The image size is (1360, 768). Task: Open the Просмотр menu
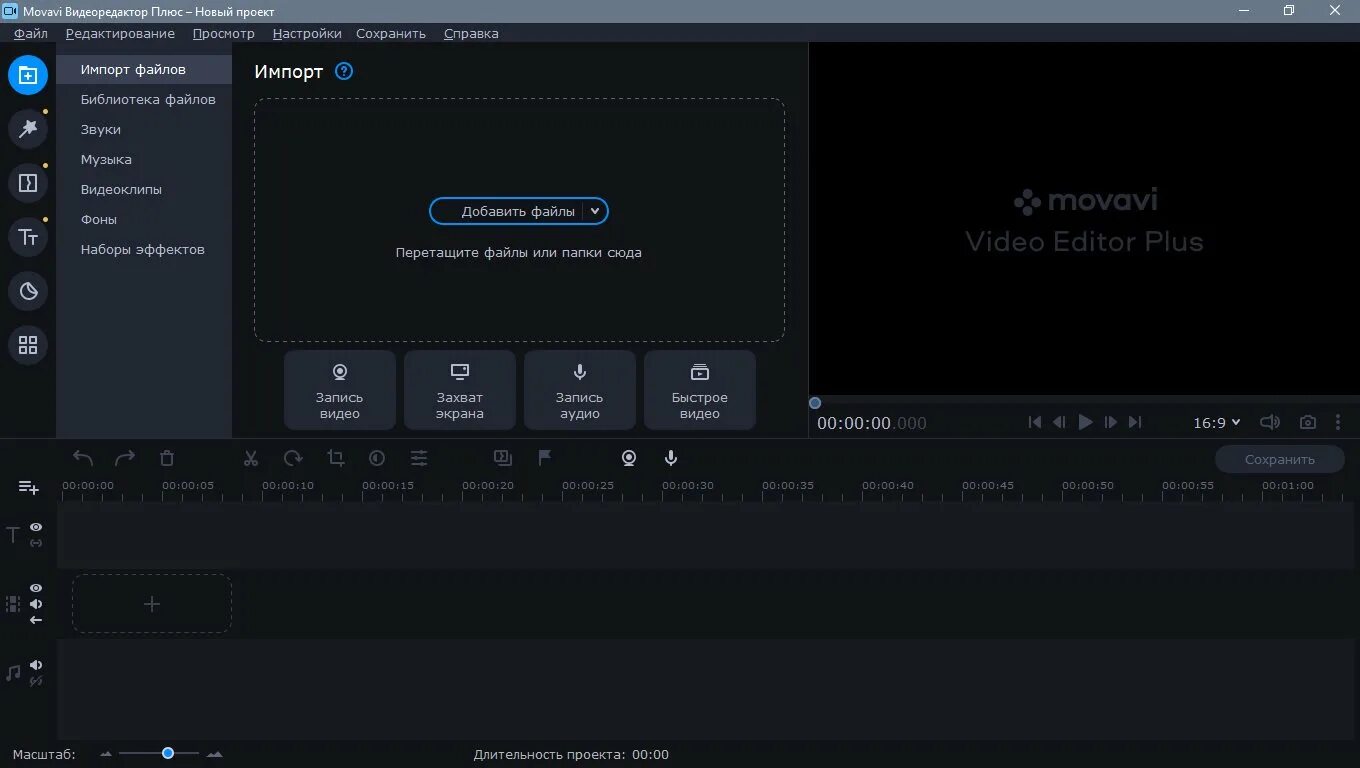coord(224,33)
